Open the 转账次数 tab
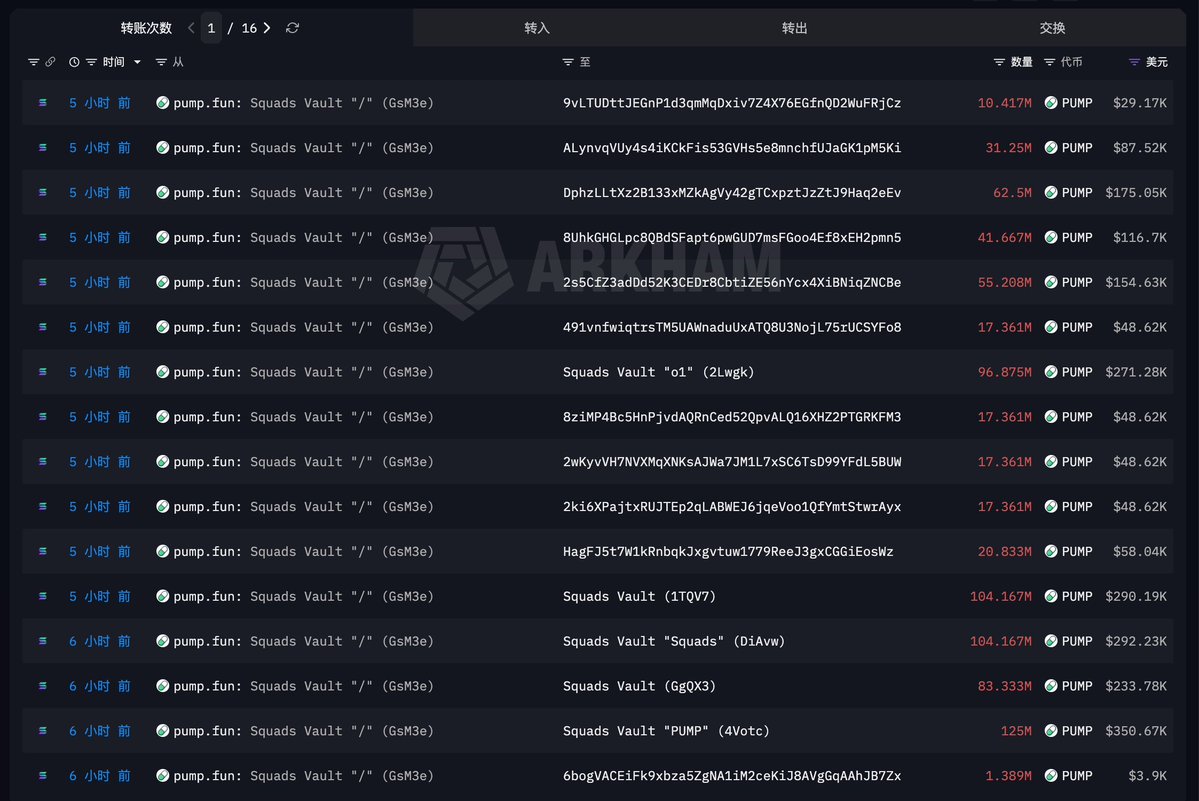Screen dimensions: 1199x801 (x=146, y=28)
